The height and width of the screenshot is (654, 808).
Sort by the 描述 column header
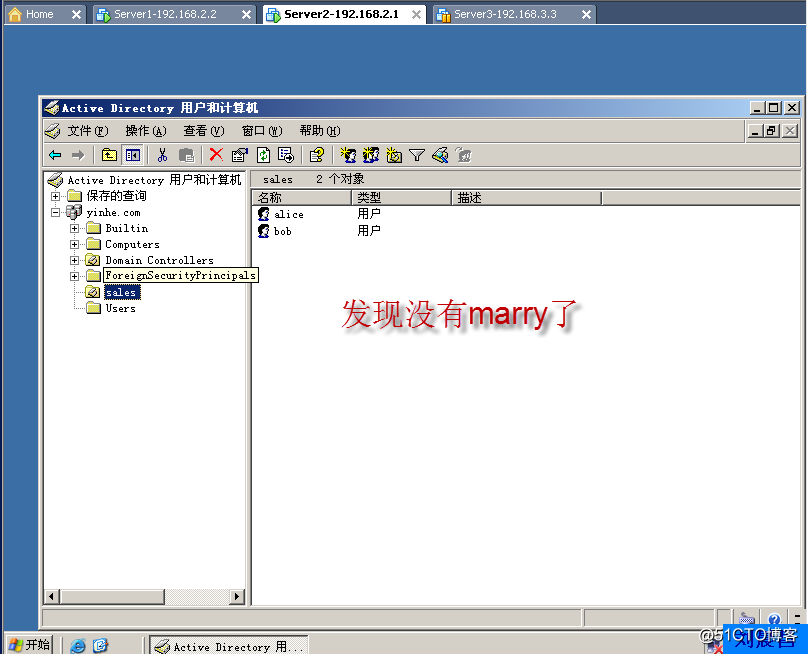pyautogui.click(x=527, y=197)
